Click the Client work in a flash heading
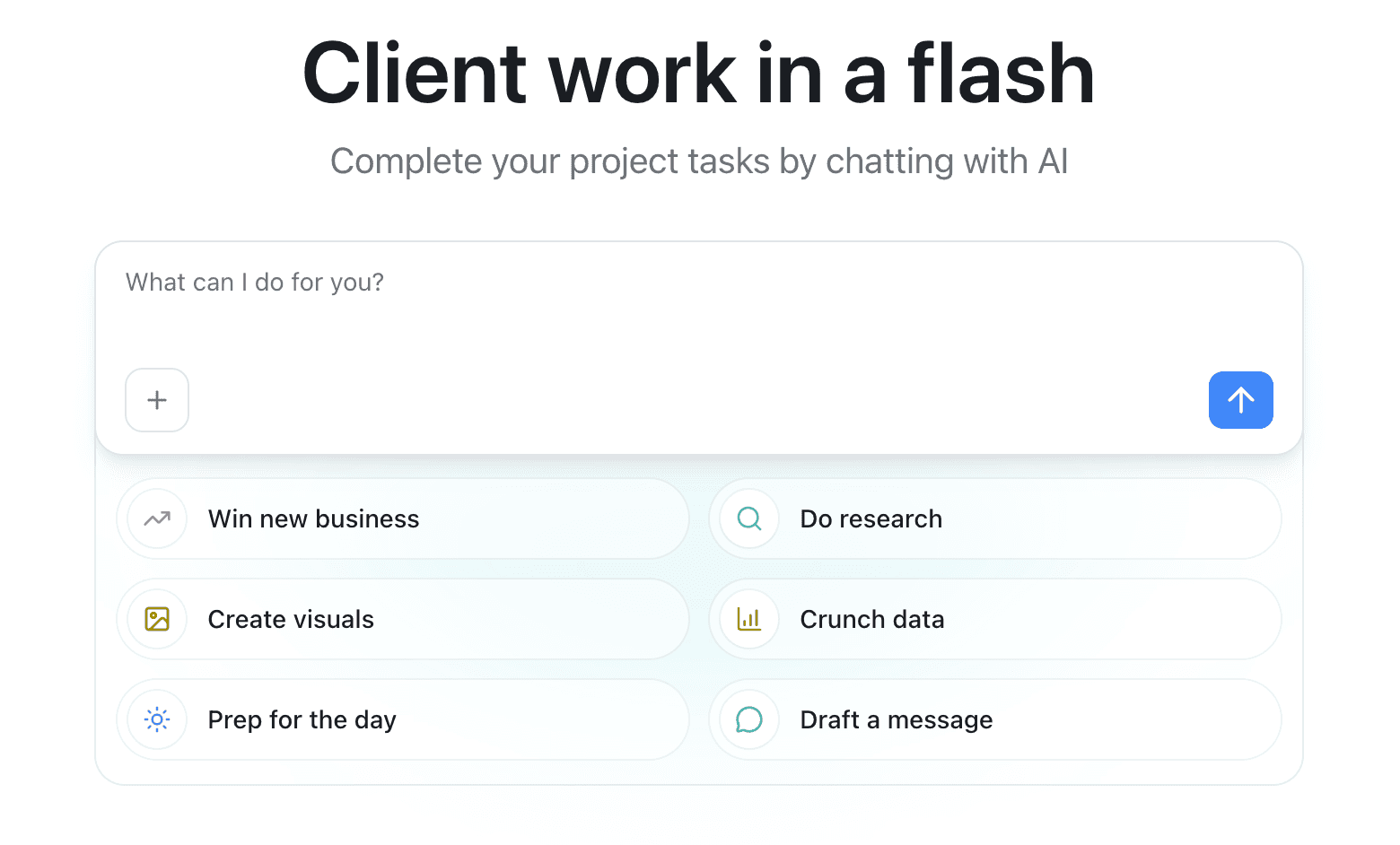This screenshot has height=845, width=1400. (x=698, y=74)
